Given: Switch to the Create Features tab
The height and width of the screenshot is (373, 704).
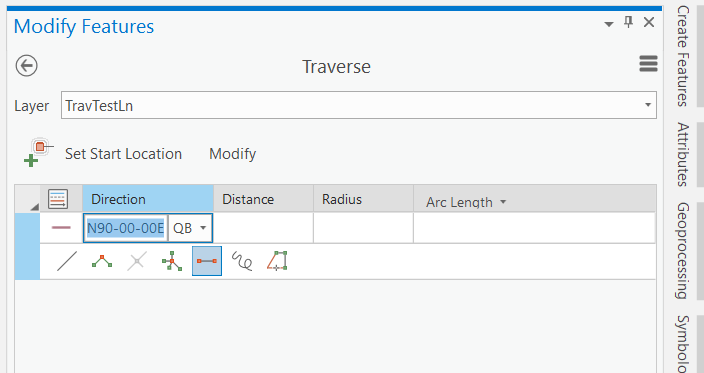Looking at the screenshot, I should (682, 56).
